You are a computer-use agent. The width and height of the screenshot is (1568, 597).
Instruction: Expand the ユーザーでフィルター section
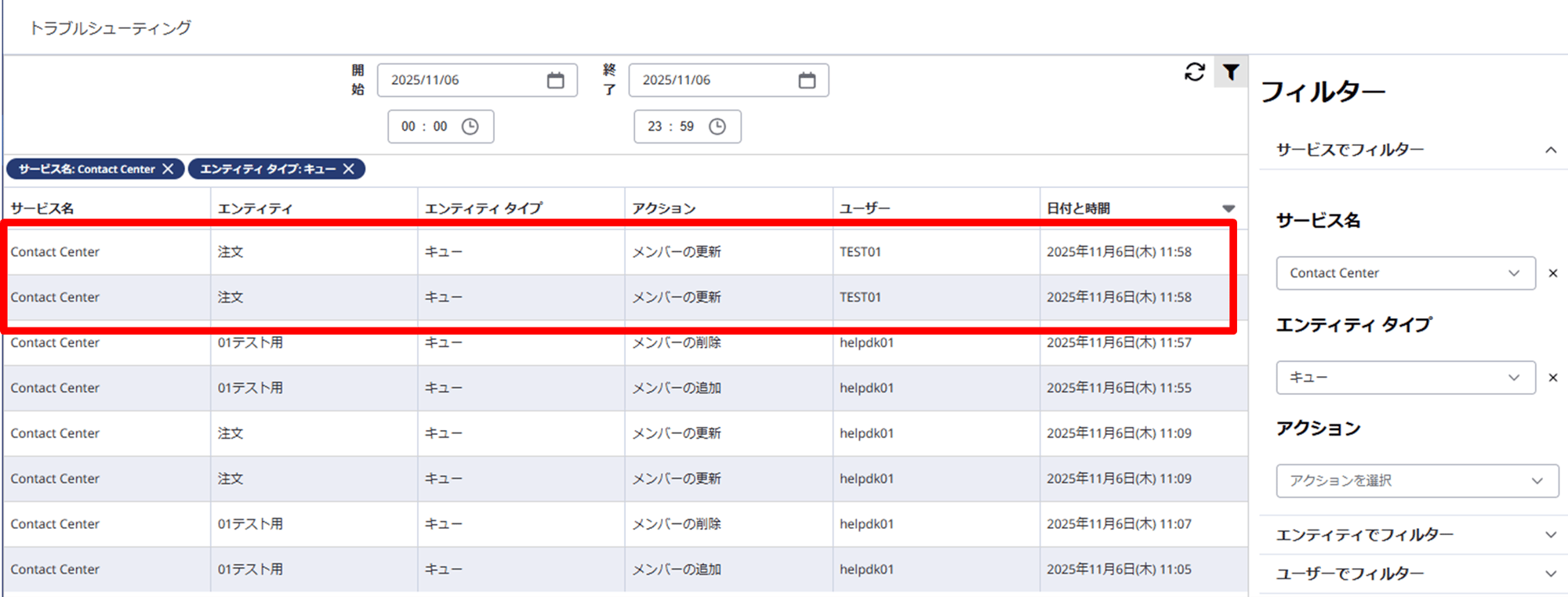tap(1550, 574)
